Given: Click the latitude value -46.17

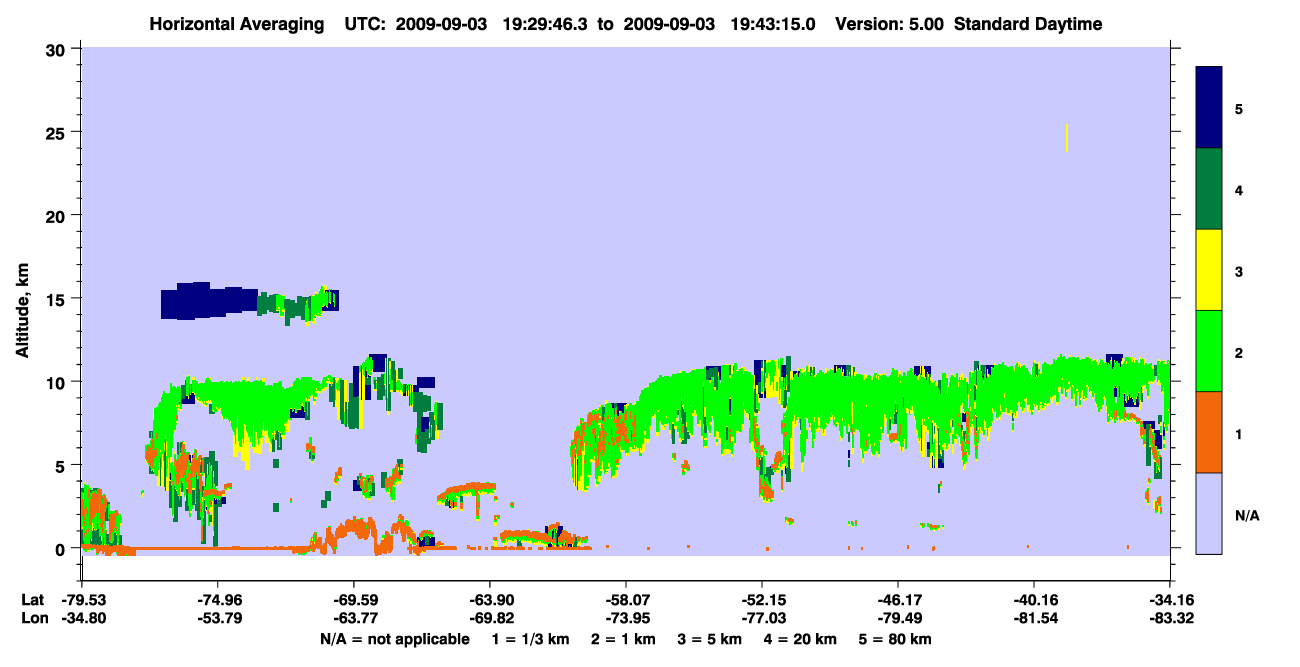Looking at the screenshot, I should tap(897, 601).
